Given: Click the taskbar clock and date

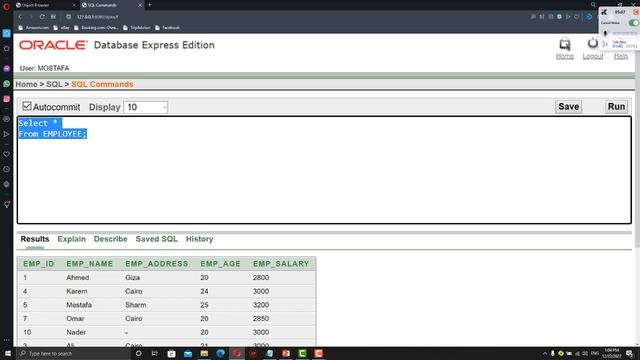Looking at the screenshot, I should (611, 353).
